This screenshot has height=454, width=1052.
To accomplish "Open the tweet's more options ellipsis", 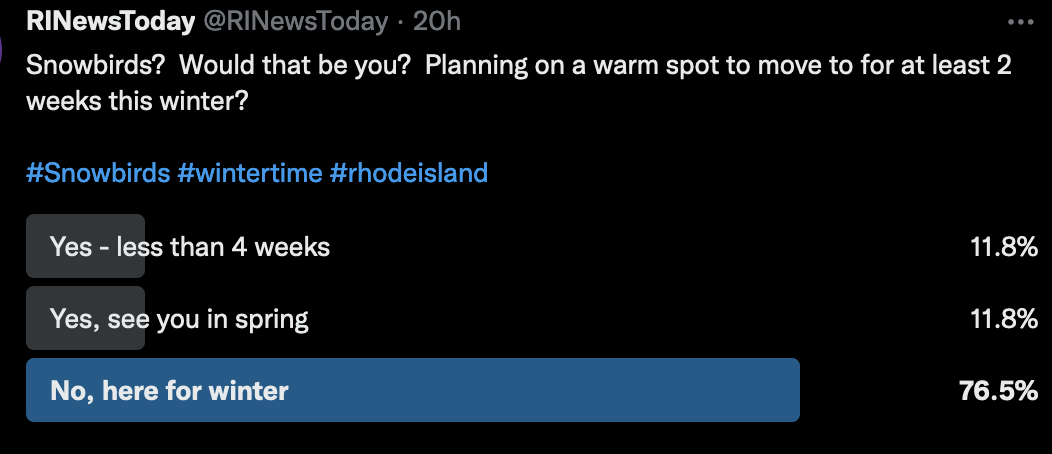I will click(x=1019, y=21).
